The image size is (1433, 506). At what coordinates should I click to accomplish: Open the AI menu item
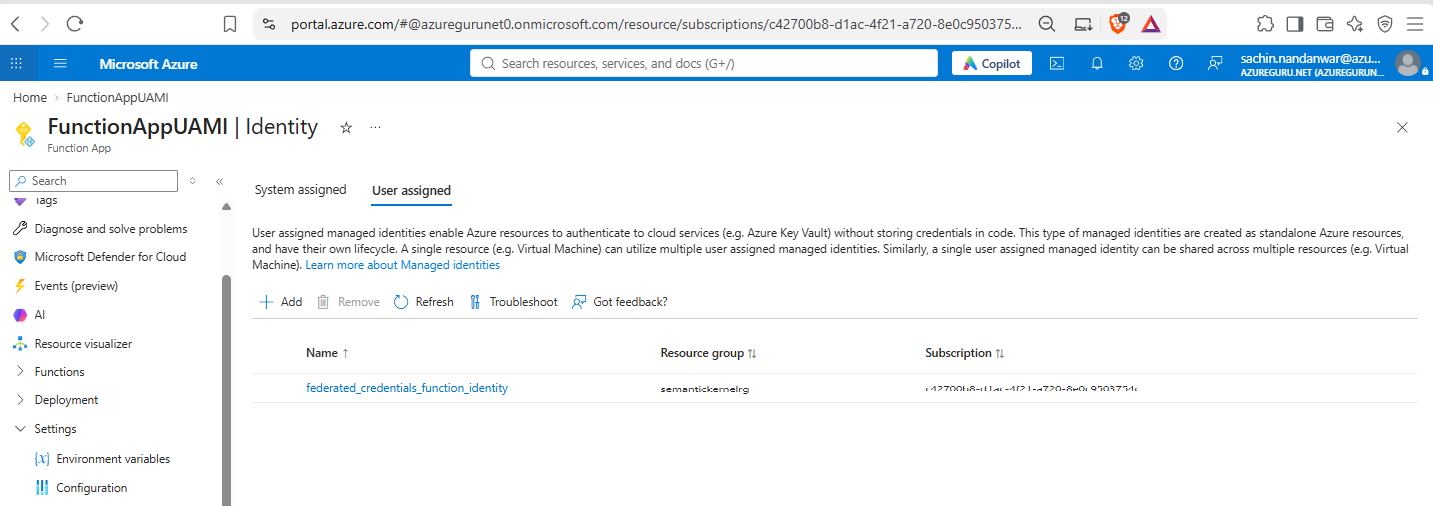40,314
